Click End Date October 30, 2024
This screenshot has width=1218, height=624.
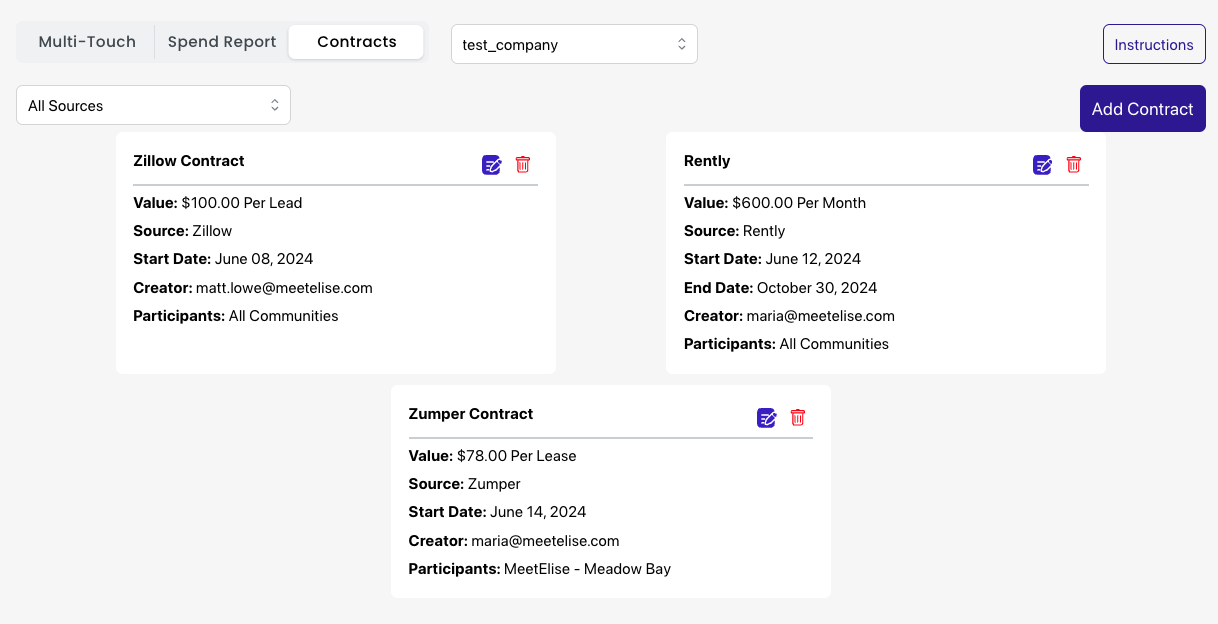pyautogui.click(x=781, y=288)
